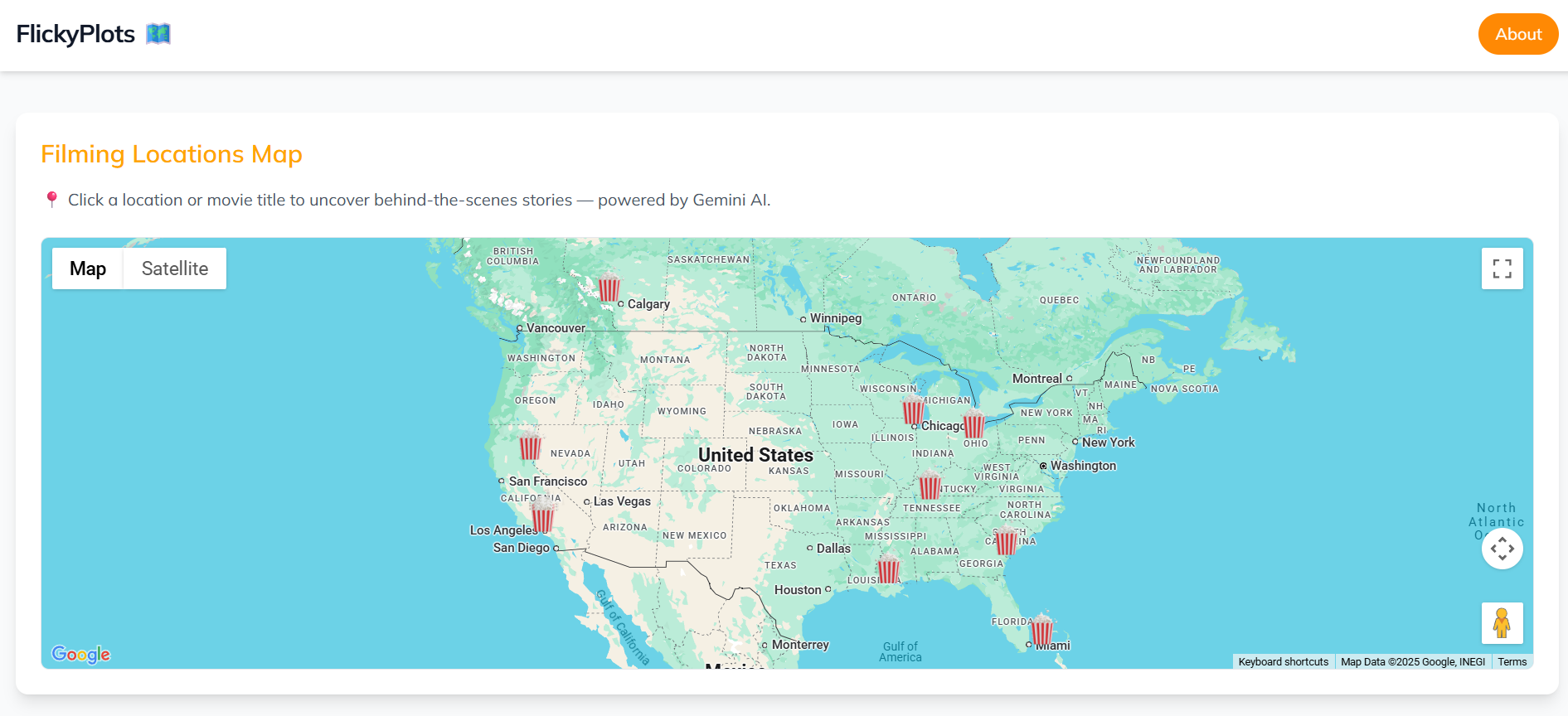Select the popcorn marker in South Carolina
Screen dimensions: 1568x716
tap(1006, 540)
